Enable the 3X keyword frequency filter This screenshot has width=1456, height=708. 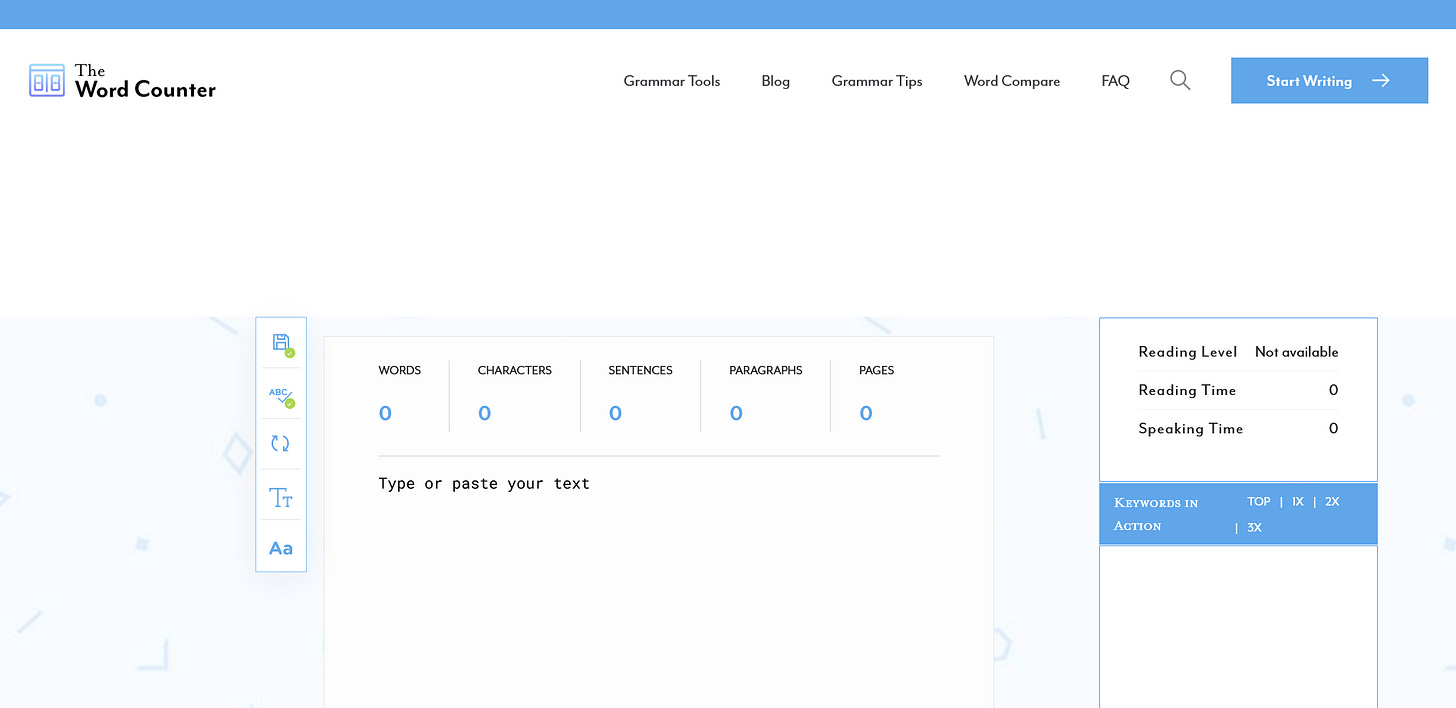coord(1254,527)
